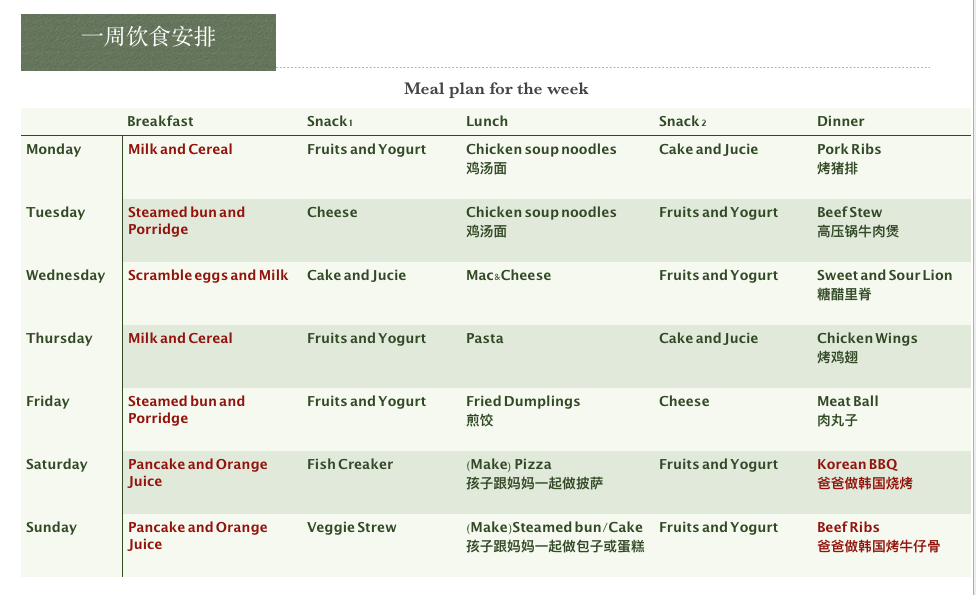Click the 'Sweet and Sour Lion' dinner cell
This screenshot has height=595, width=976.
(884, 284)
